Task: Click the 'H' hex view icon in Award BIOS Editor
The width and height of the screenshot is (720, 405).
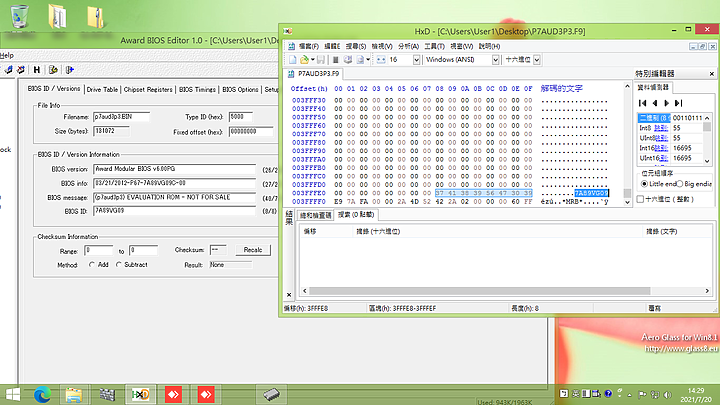Action: click(37, 70)
